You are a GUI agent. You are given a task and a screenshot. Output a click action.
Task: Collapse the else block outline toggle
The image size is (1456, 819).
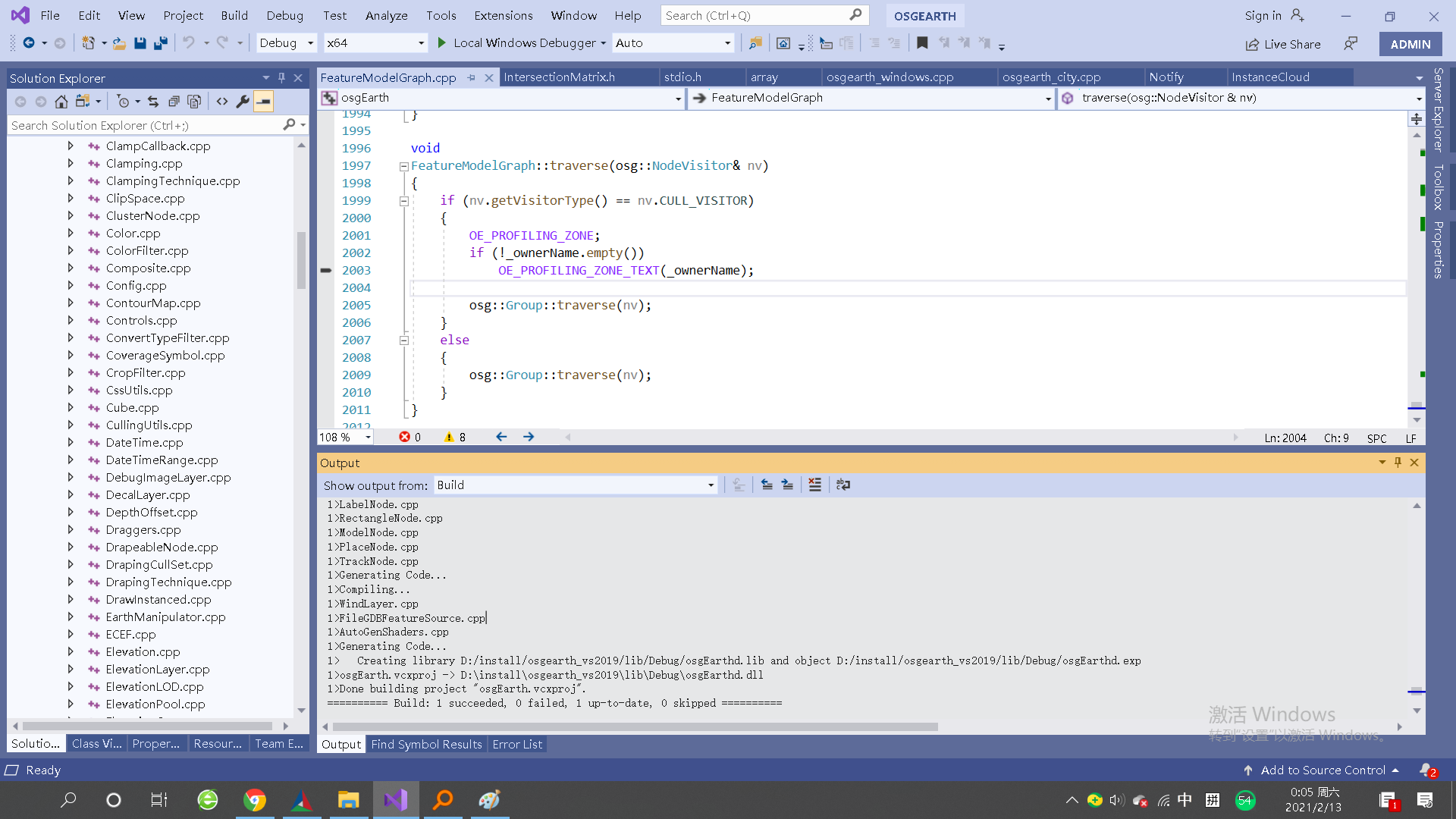404,340
